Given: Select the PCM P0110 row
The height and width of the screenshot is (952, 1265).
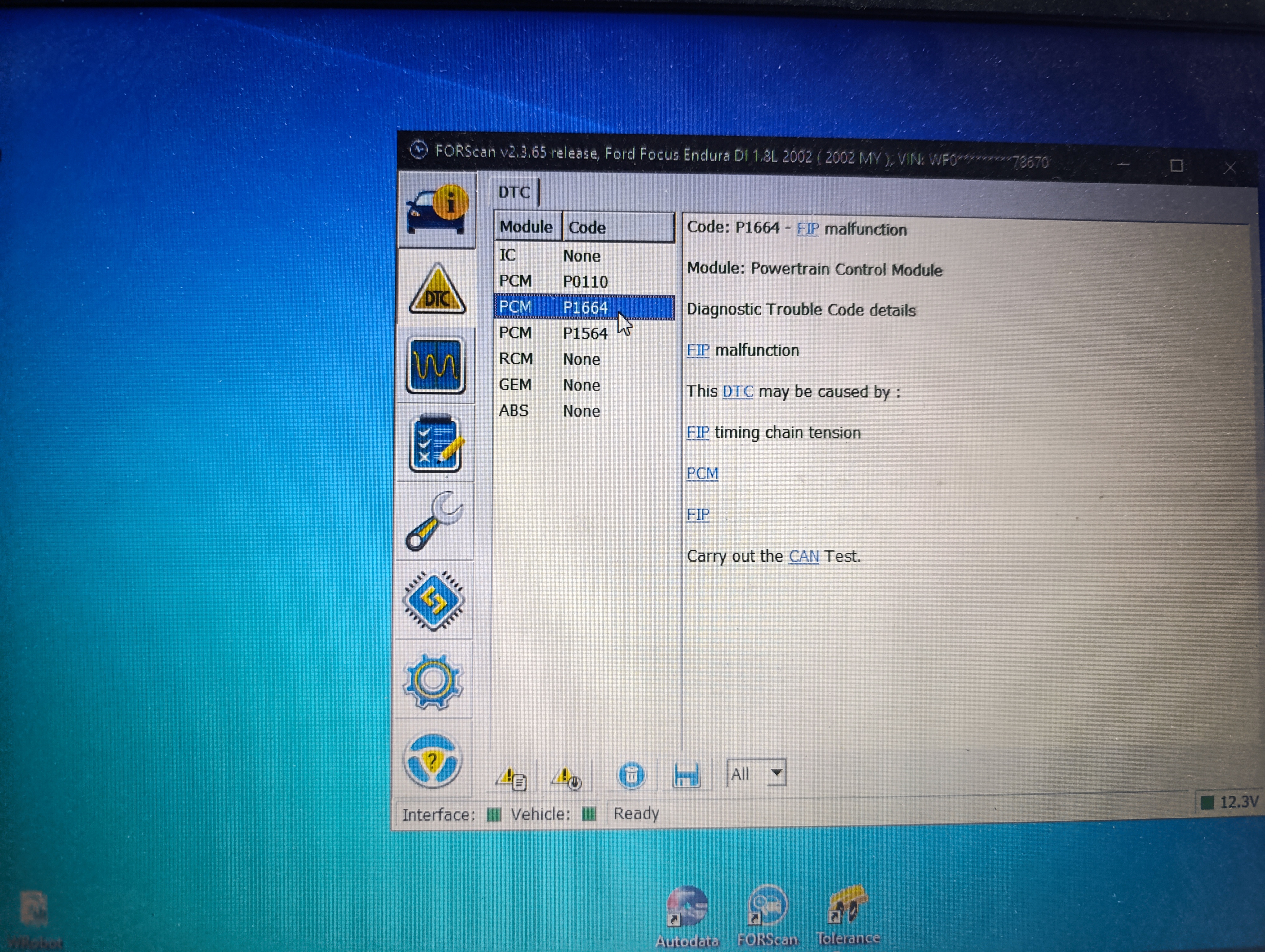Looking at the screenshot, I should pyautogui.click(x=583, y=281).
